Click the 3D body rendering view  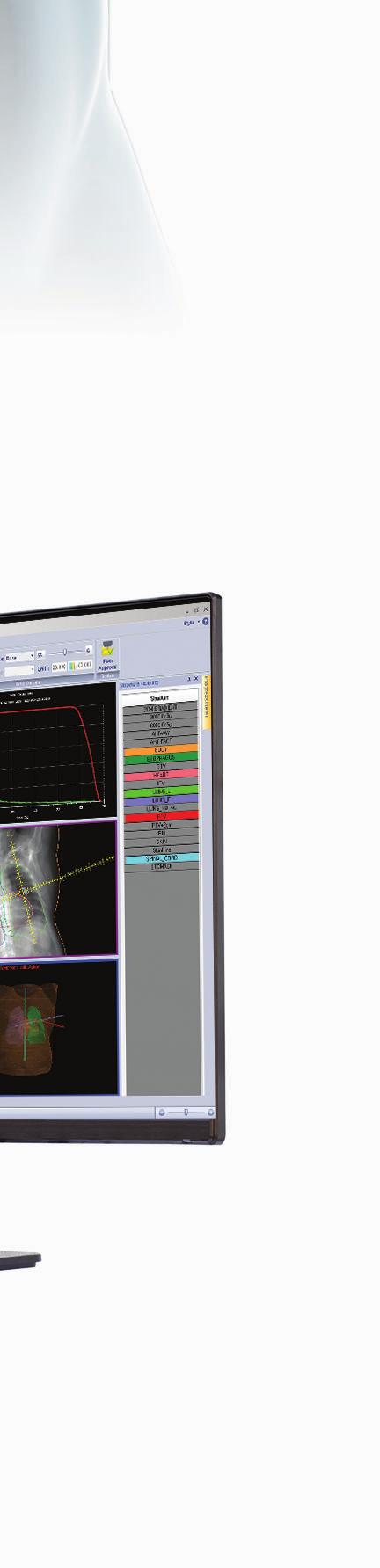58,1026
